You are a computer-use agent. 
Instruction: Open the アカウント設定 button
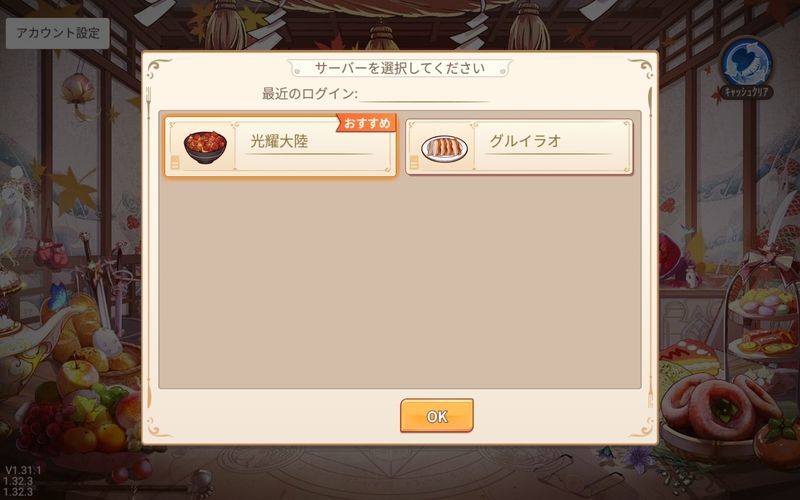tap(58, 33)
